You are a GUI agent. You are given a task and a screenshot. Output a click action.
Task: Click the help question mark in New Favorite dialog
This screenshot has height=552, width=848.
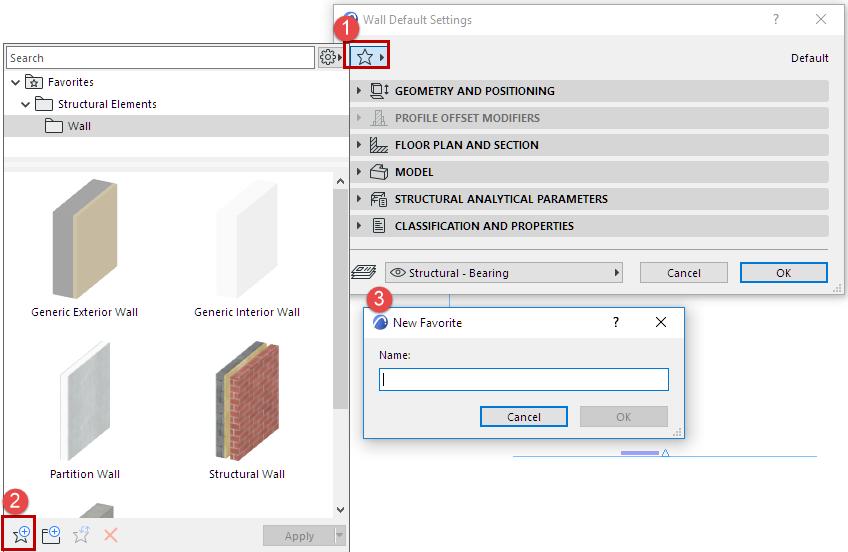click(x=615, y=322)
